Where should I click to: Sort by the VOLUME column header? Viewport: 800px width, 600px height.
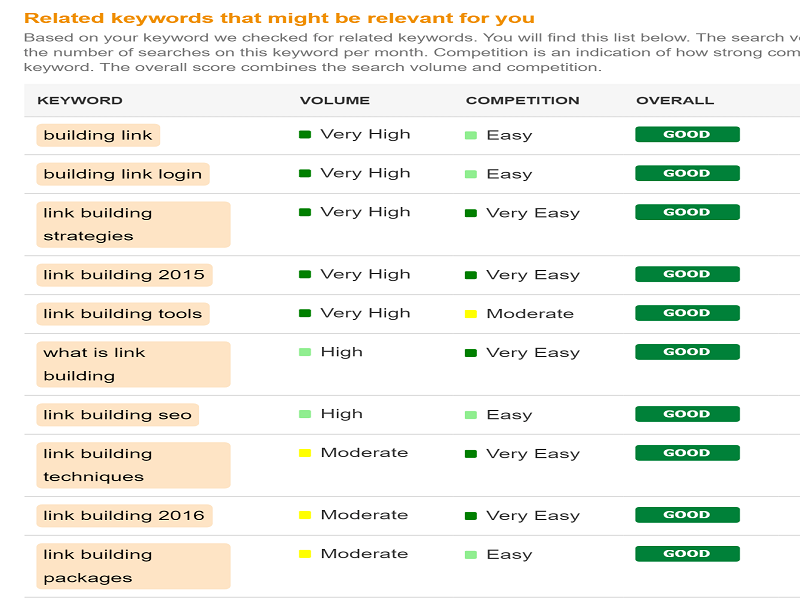coord(335,101)
